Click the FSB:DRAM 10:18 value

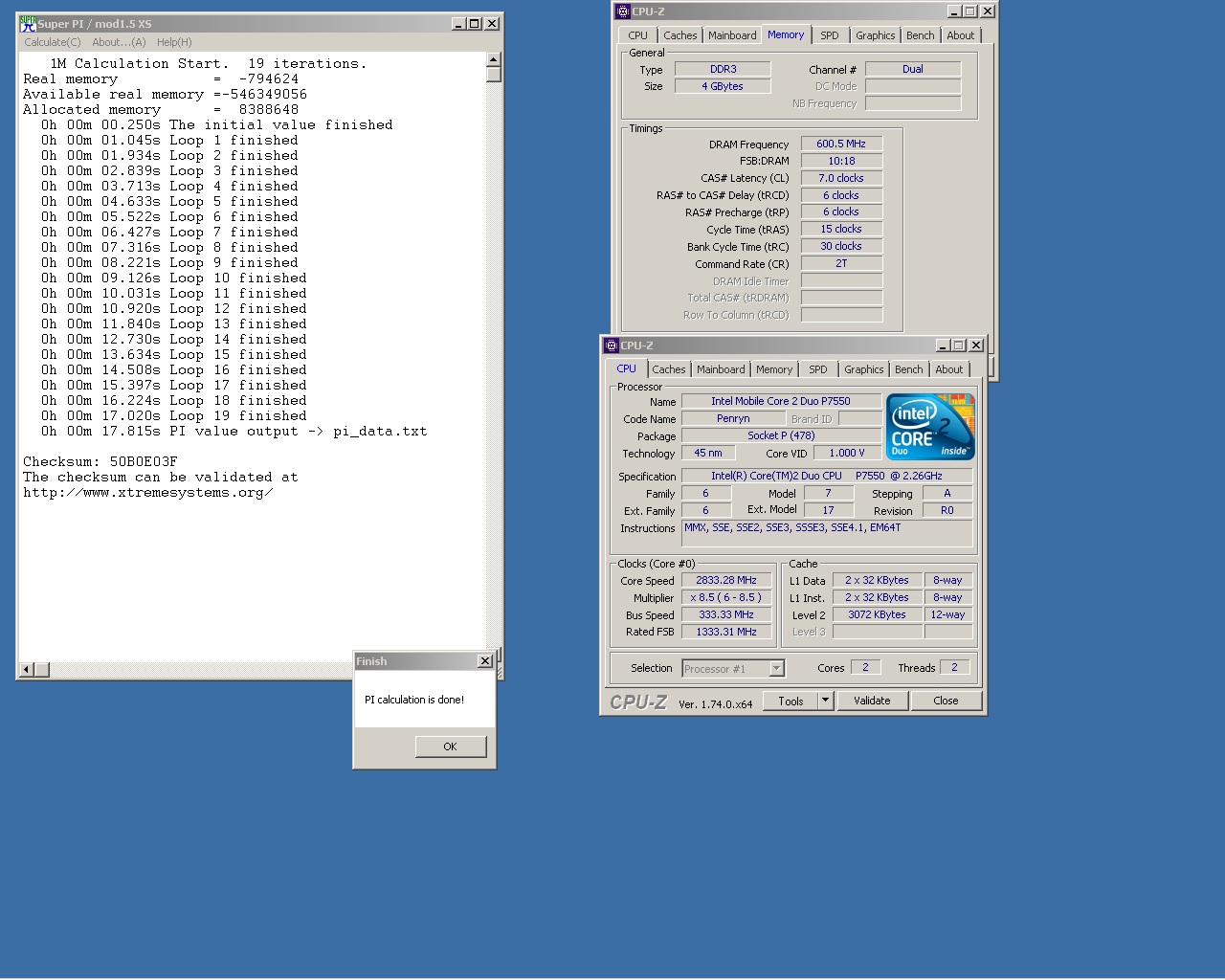click(841, 161)
